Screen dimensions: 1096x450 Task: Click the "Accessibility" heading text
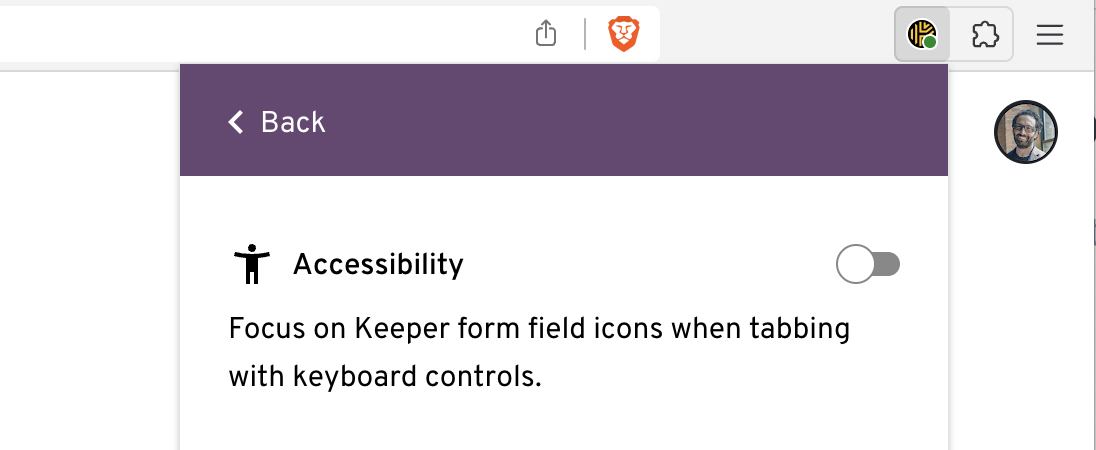tap(378, 264)
